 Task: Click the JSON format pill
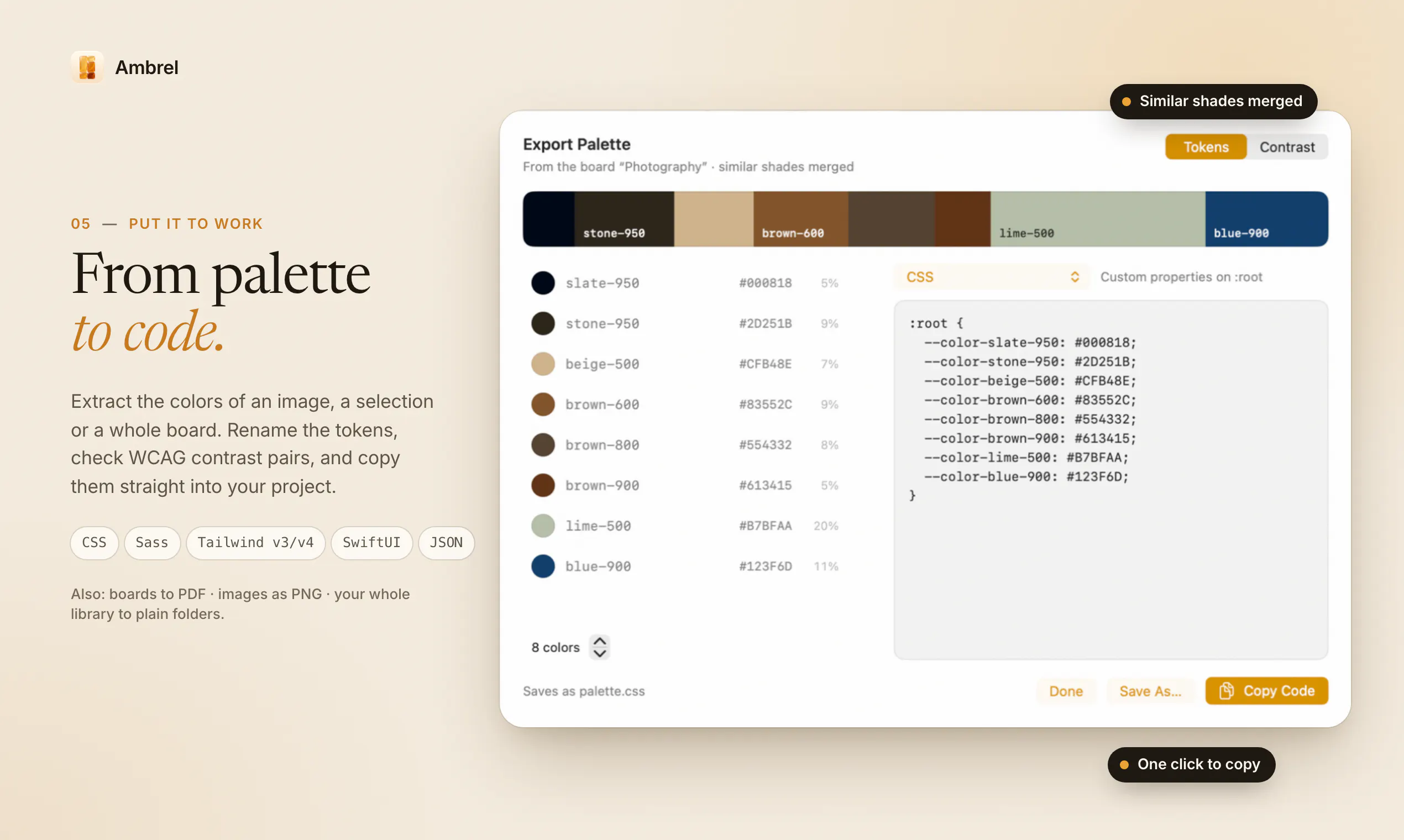click(446, 543)
